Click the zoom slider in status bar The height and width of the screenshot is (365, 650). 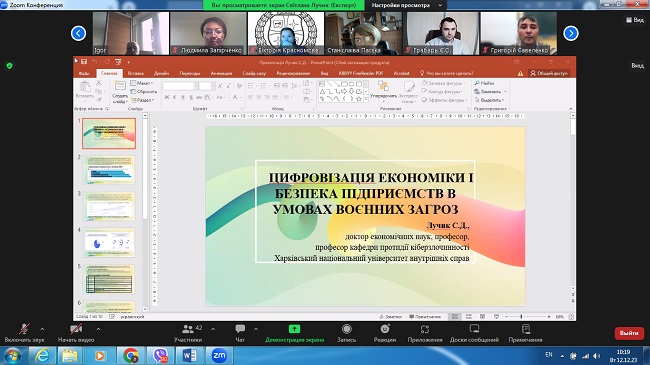[527, 316]
